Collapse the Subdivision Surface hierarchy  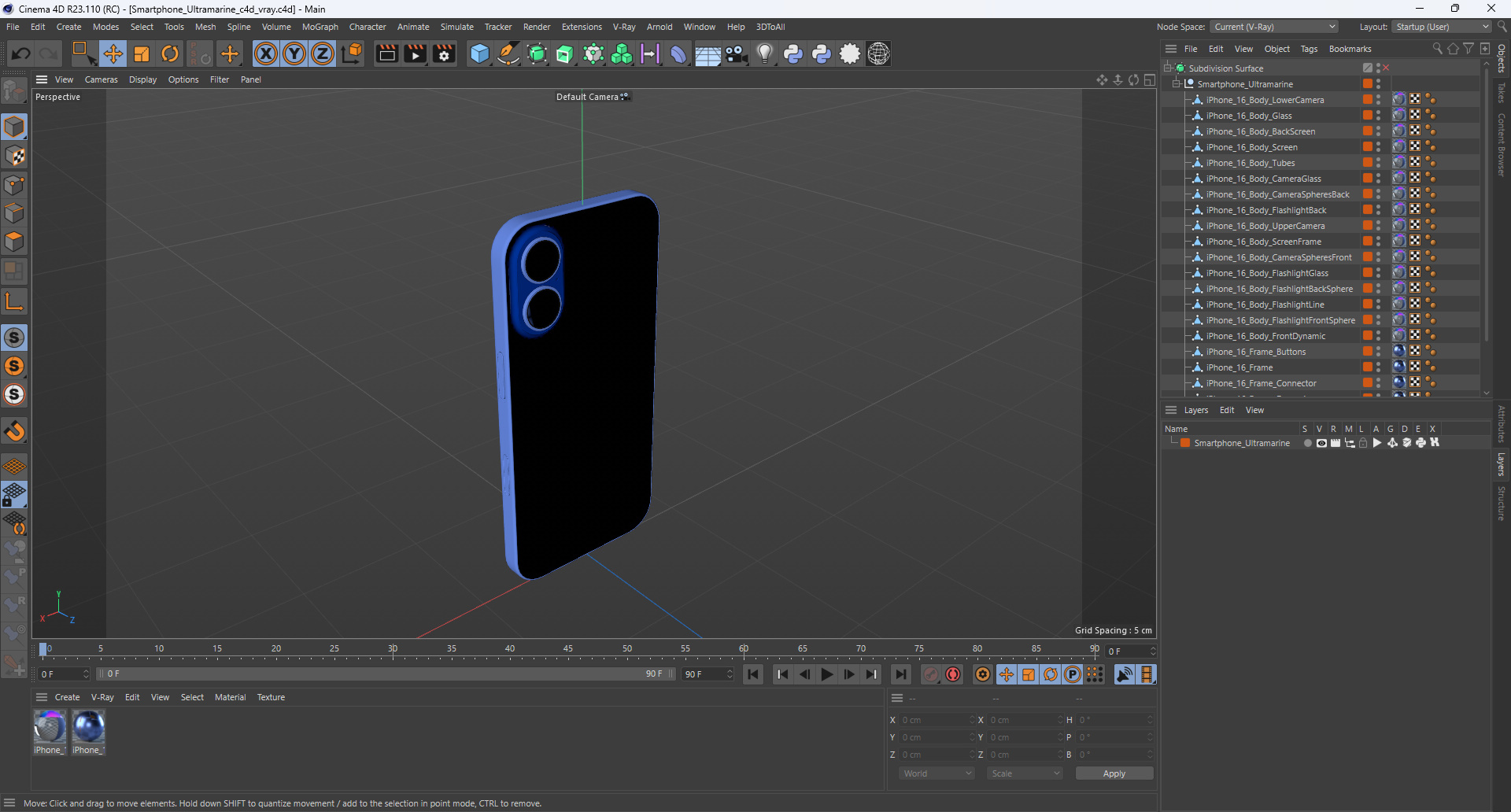(x=1168, y=68)
